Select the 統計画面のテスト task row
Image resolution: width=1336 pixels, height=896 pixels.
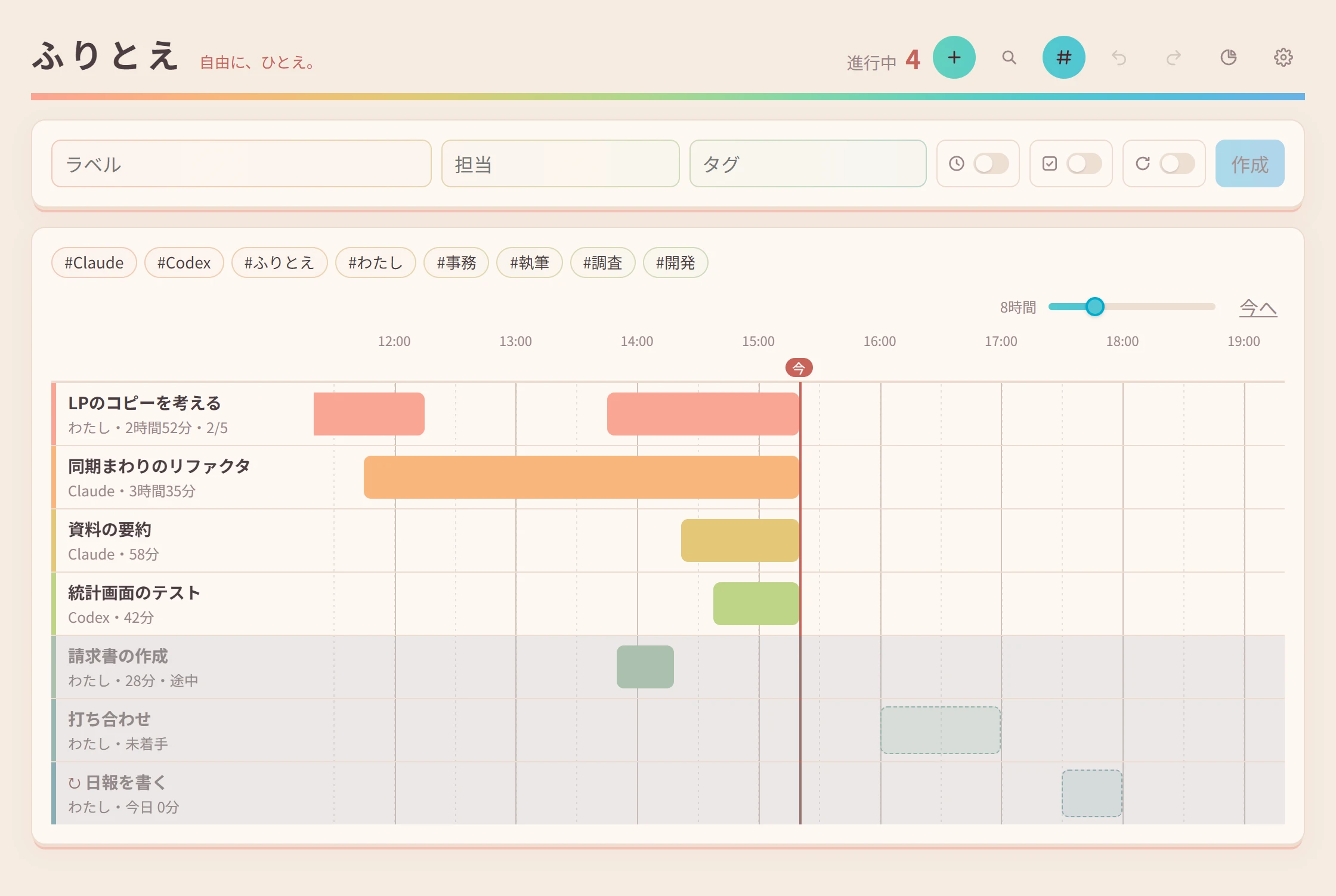click(x=667, y=604)
